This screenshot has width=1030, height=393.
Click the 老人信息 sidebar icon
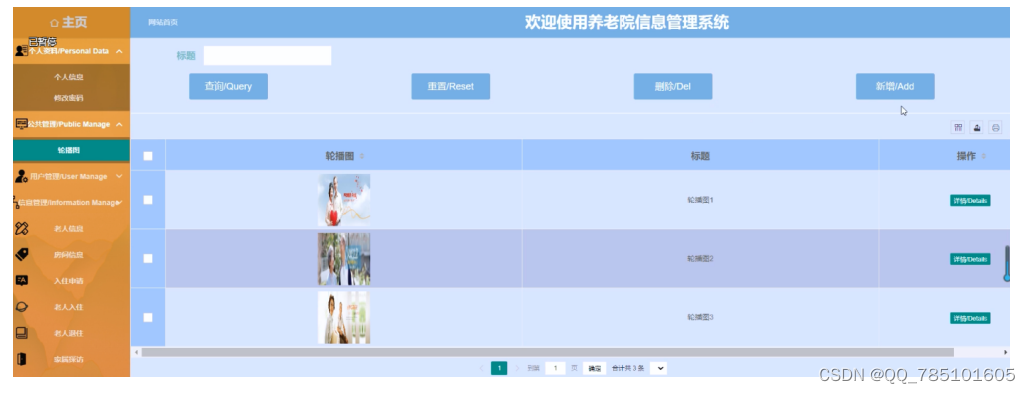(x=22, y=229)
